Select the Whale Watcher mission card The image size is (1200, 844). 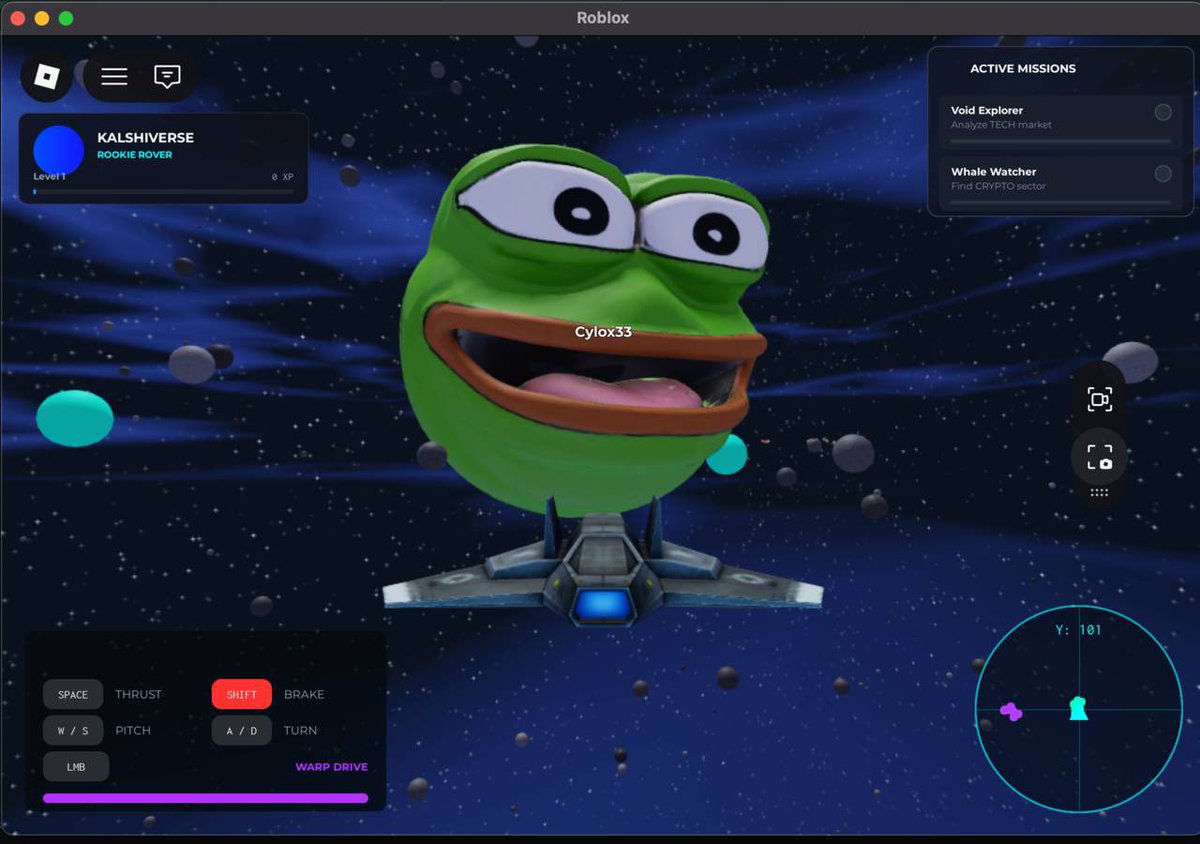pos(1061,184)
